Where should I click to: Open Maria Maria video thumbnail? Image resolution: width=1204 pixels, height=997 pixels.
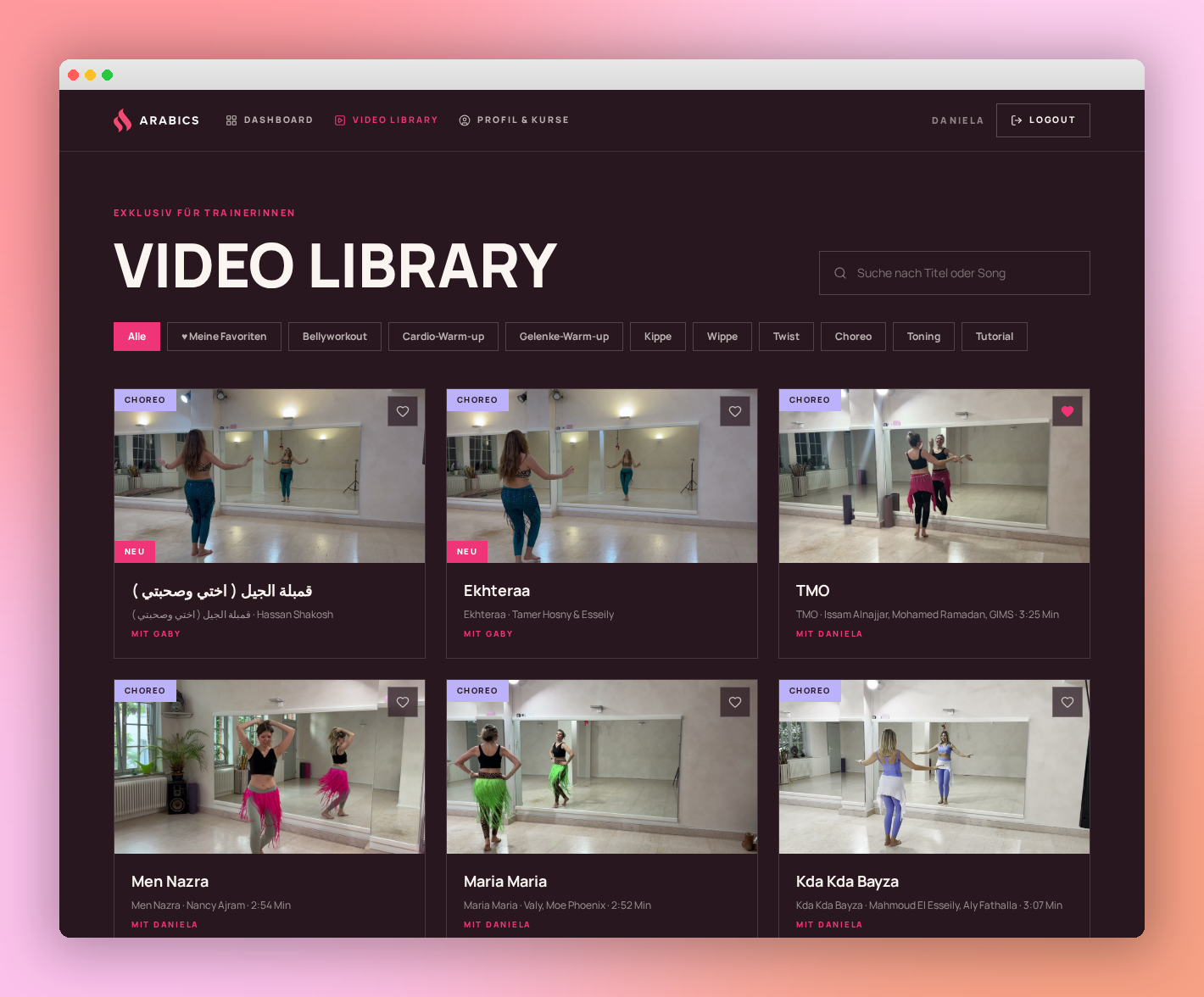point(602,767)
